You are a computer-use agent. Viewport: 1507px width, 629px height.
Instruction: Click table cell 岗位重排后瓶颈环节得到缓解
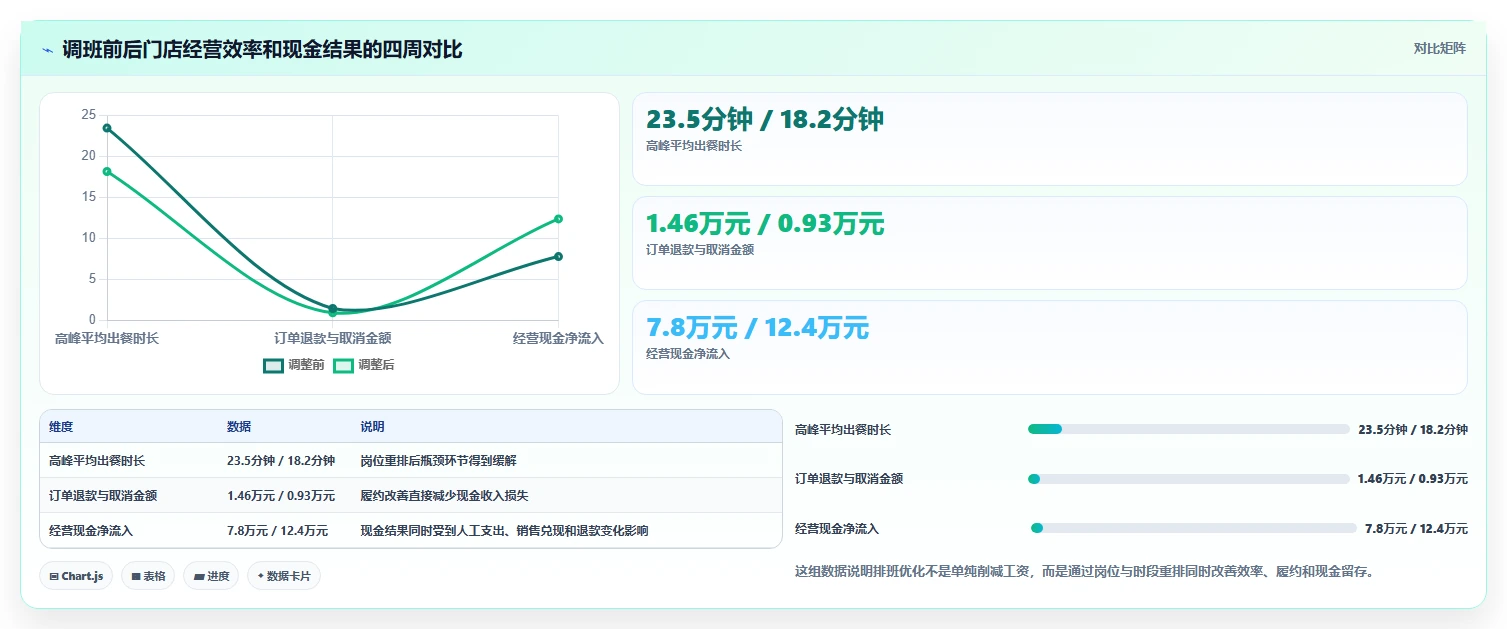pyautogui.click(x=438, y=461)
